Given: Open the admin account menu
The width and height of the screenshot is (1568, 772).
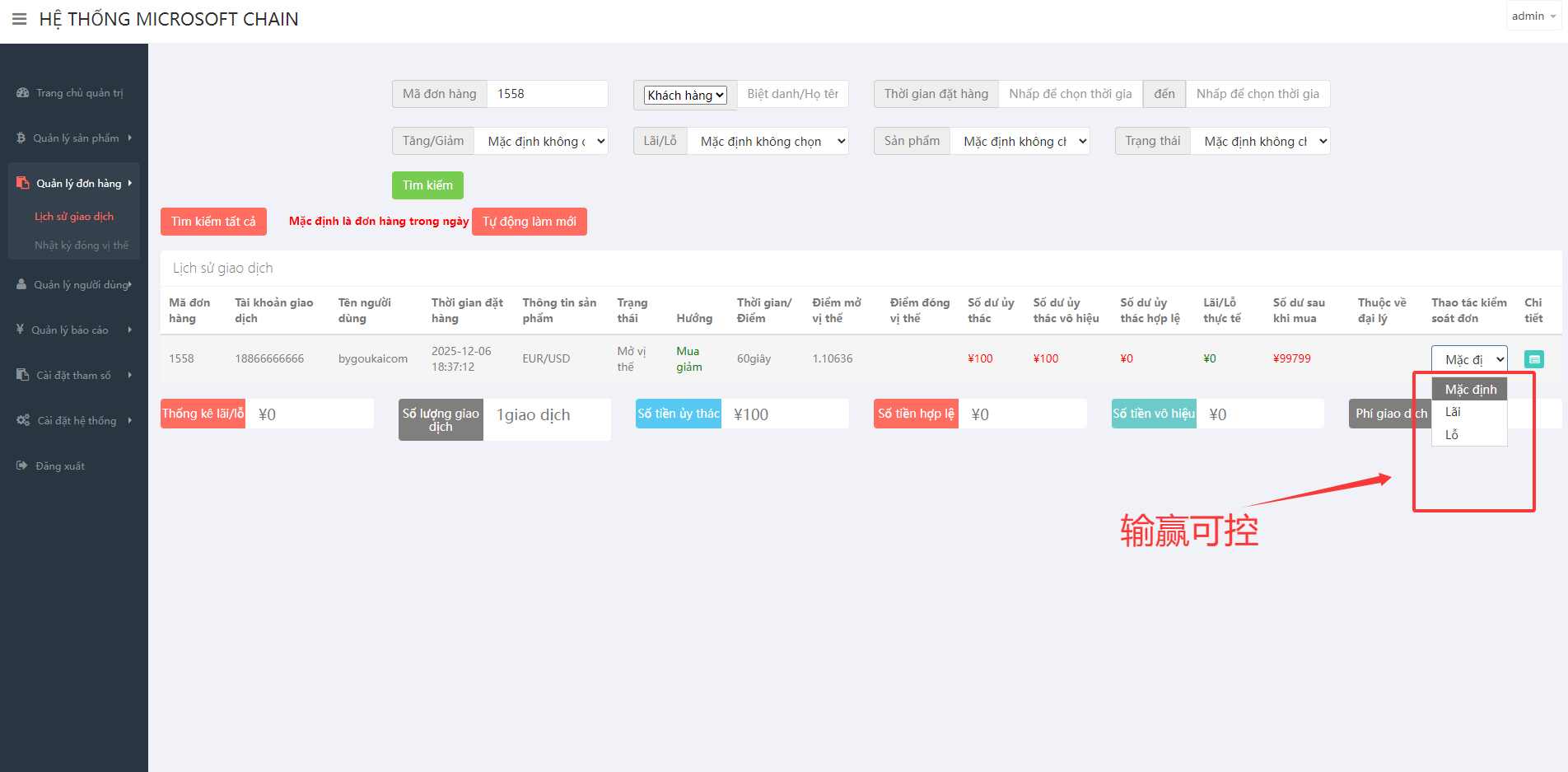Looking at the screenshot, I should coord(1533,16).
